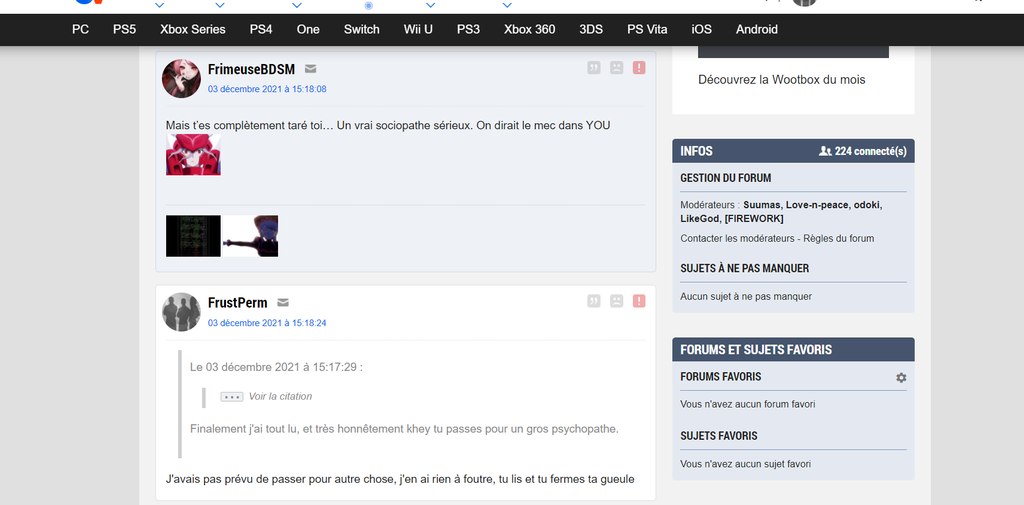Open the PS4 section
Image resolution: width=1024 pixels, height=505 pixels.
click(261, 29)
